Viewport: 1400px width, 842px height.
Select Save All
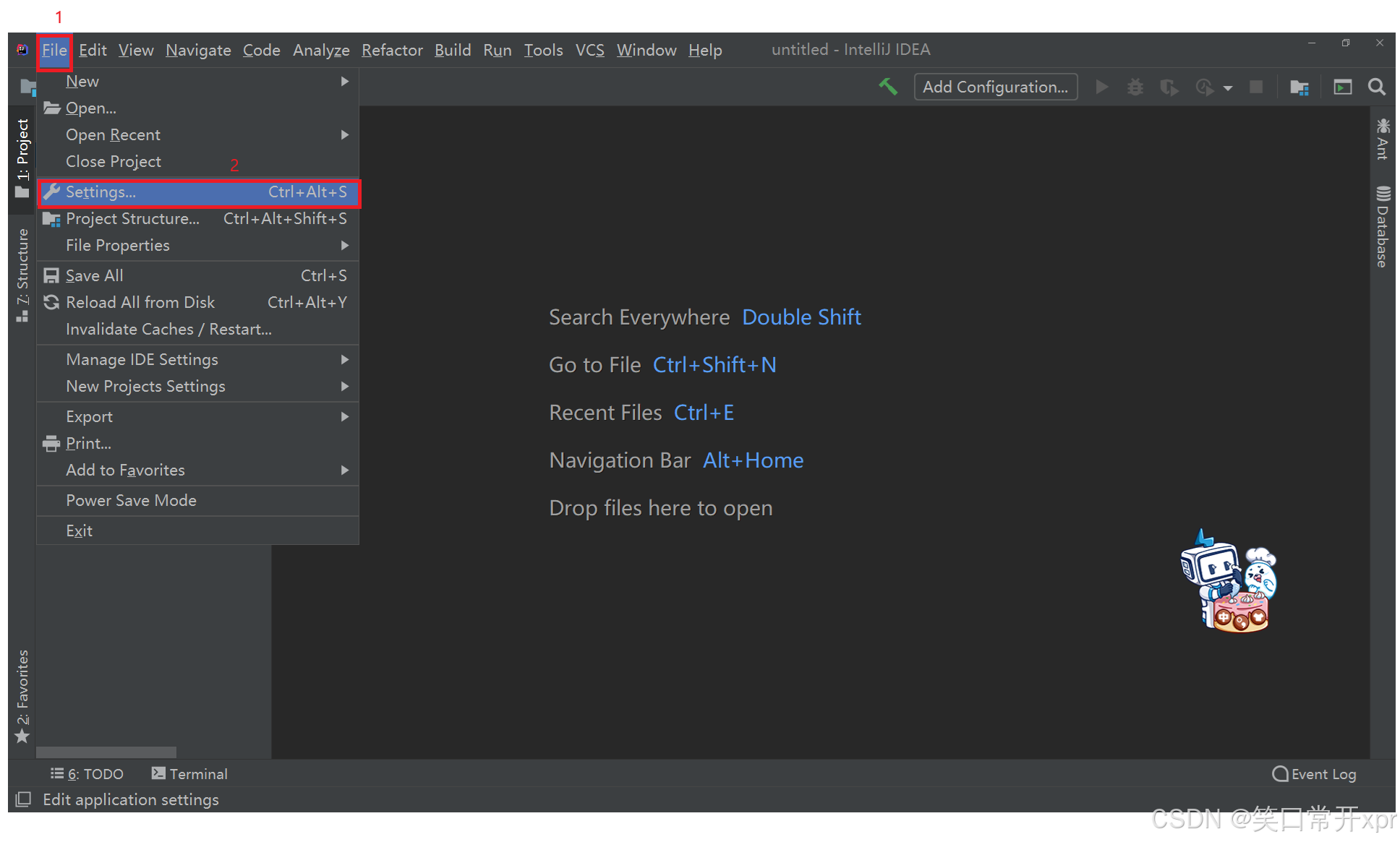pos(197,276)
